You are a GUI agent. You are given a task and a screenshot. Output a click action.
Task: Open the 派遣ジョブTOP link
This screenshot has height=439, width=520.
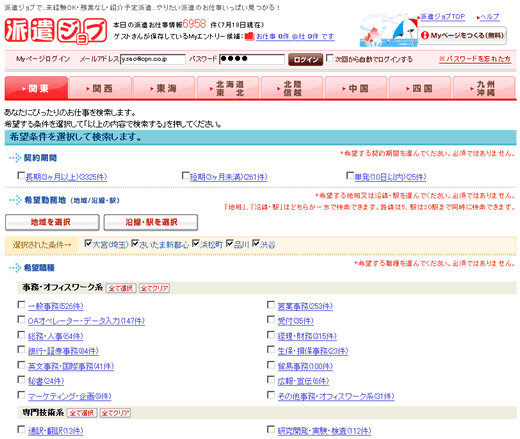coord(442,17)
